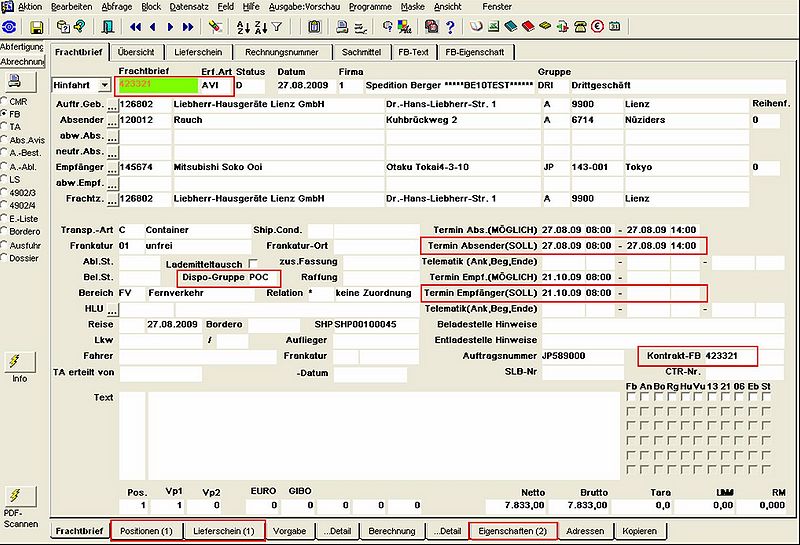Select the TA radio button
The image size is (800, 545).
pos(4,127)
